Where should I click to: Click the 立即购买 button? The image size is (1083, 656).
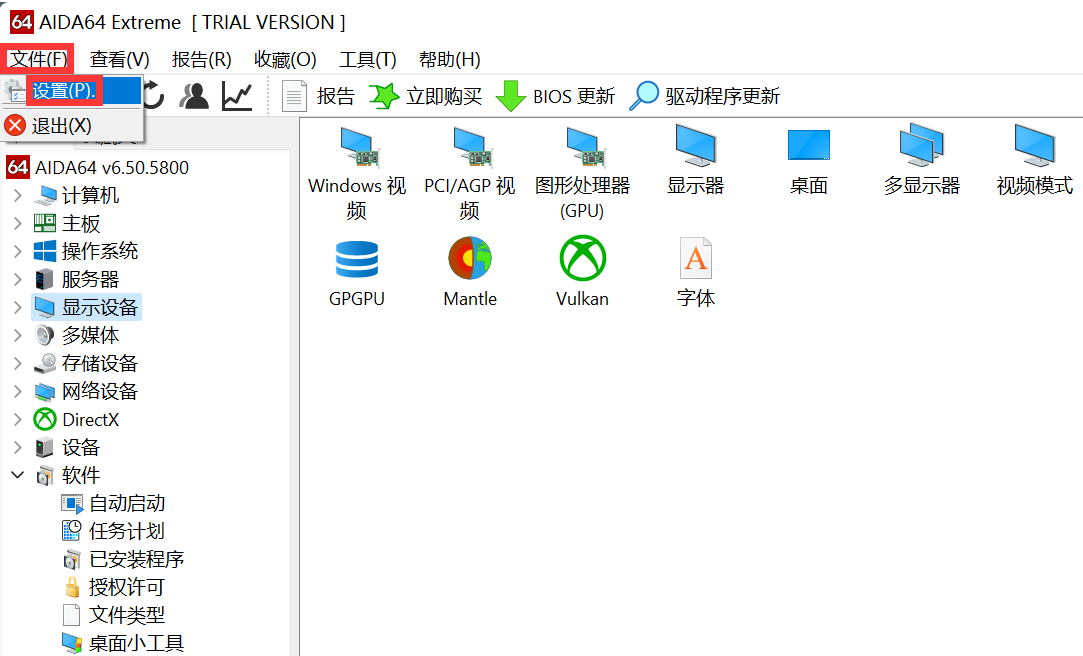pos(426,96)
